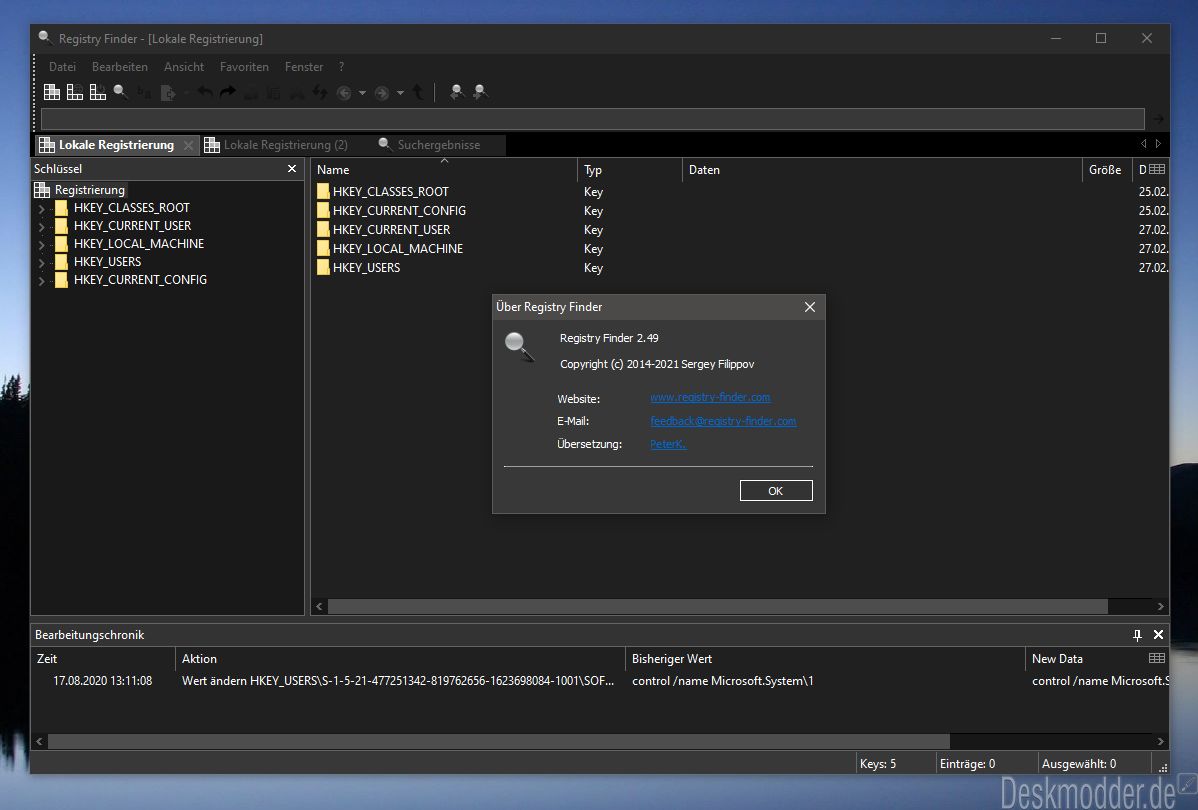Expand HKEY_CLASSES_ROOT in the tree
Screen dimensions: 1198x810
(42, 209)
